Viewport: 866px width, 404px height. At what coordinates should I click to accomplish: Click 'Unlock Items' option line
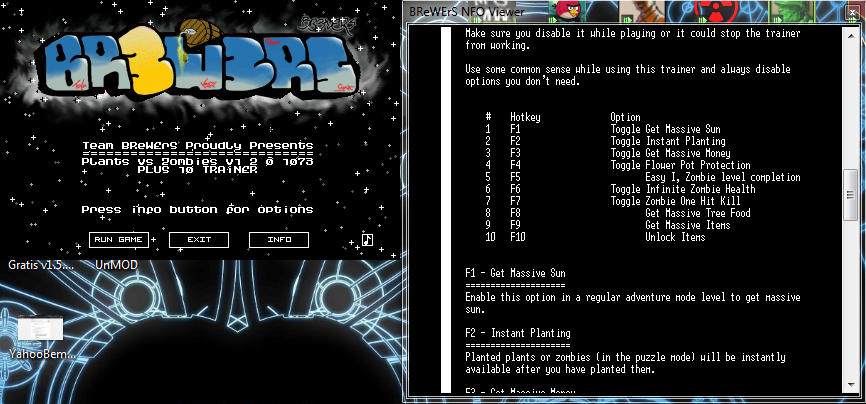pyautogui.click(x=675, y=237)
